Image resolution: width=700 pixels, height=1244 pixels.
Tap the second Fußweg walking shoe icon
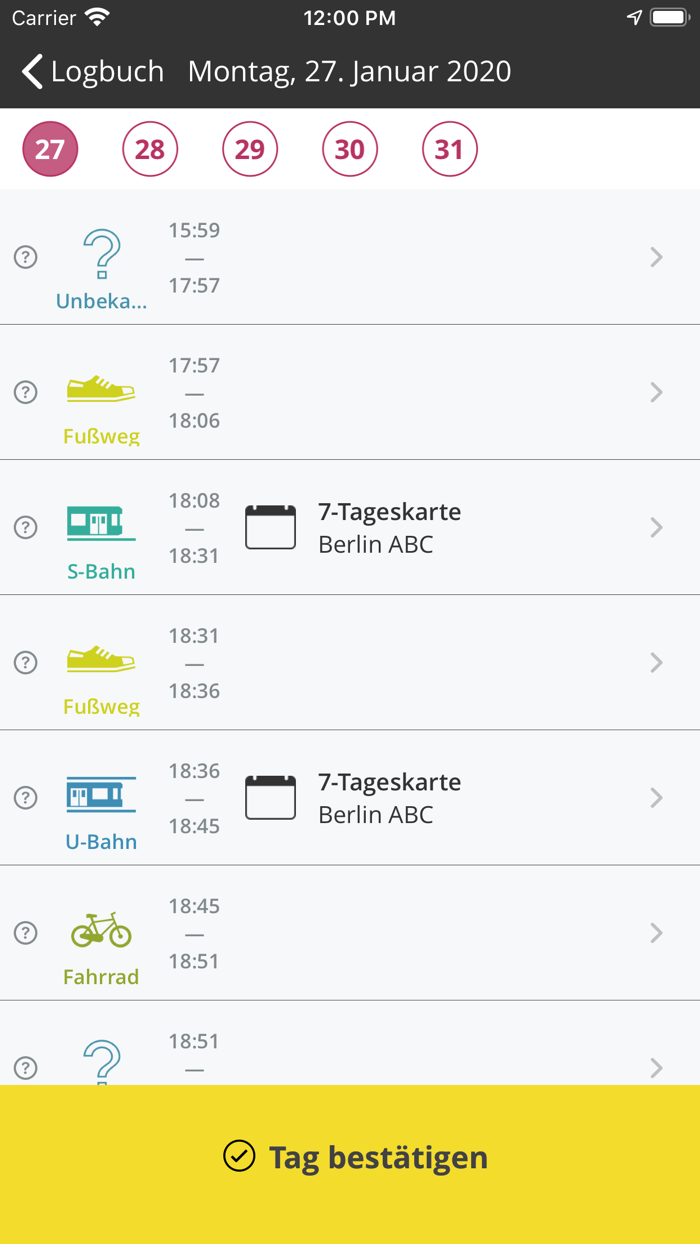[101, 656]
